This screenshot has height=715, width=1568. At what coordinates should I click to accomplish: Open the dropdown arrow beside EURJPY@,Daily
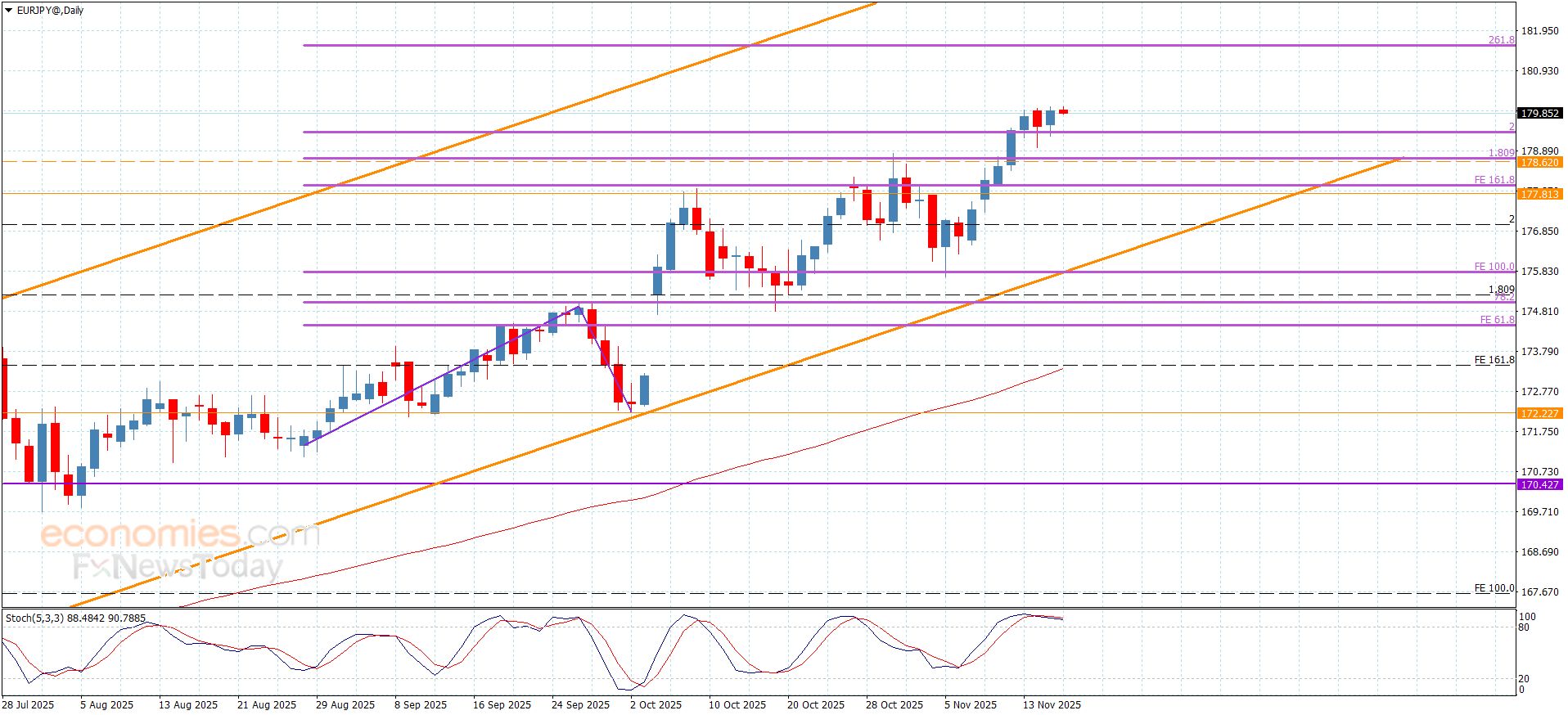(9, 11)
